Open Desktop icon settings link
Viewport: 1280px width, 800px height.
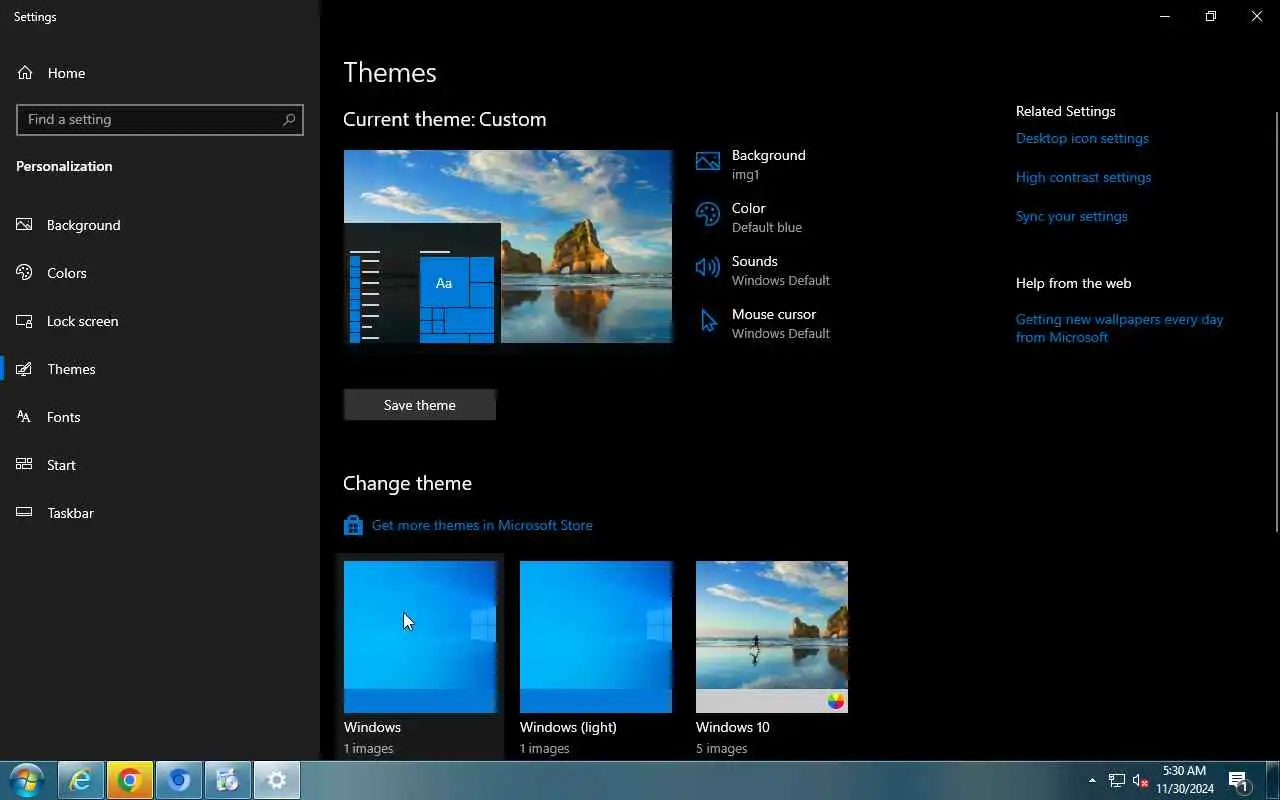tap(1082, 138)
